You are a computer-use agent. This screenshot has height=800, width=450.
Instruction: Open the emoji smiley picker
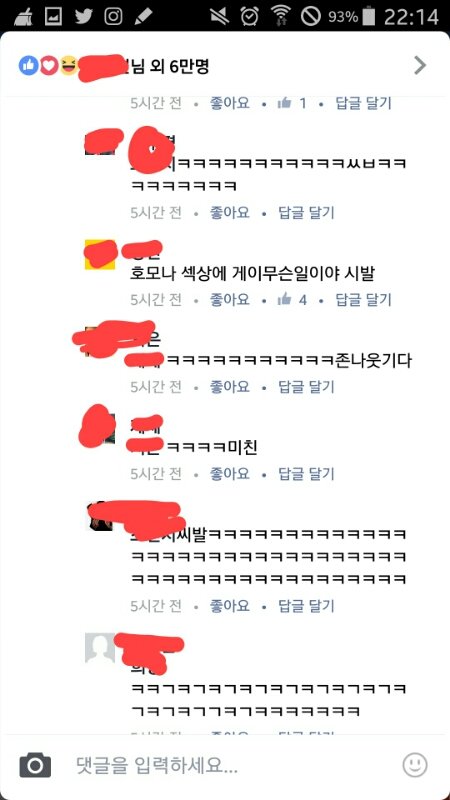point(415,765)
